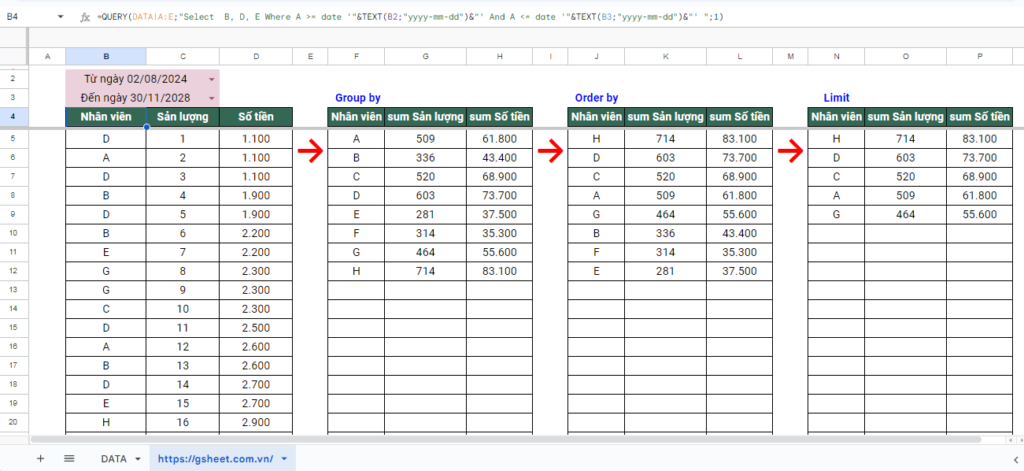Click the horizontal scrollbar thumb
This screenshot has width=1024, height=471.
(x=506, y=440)
